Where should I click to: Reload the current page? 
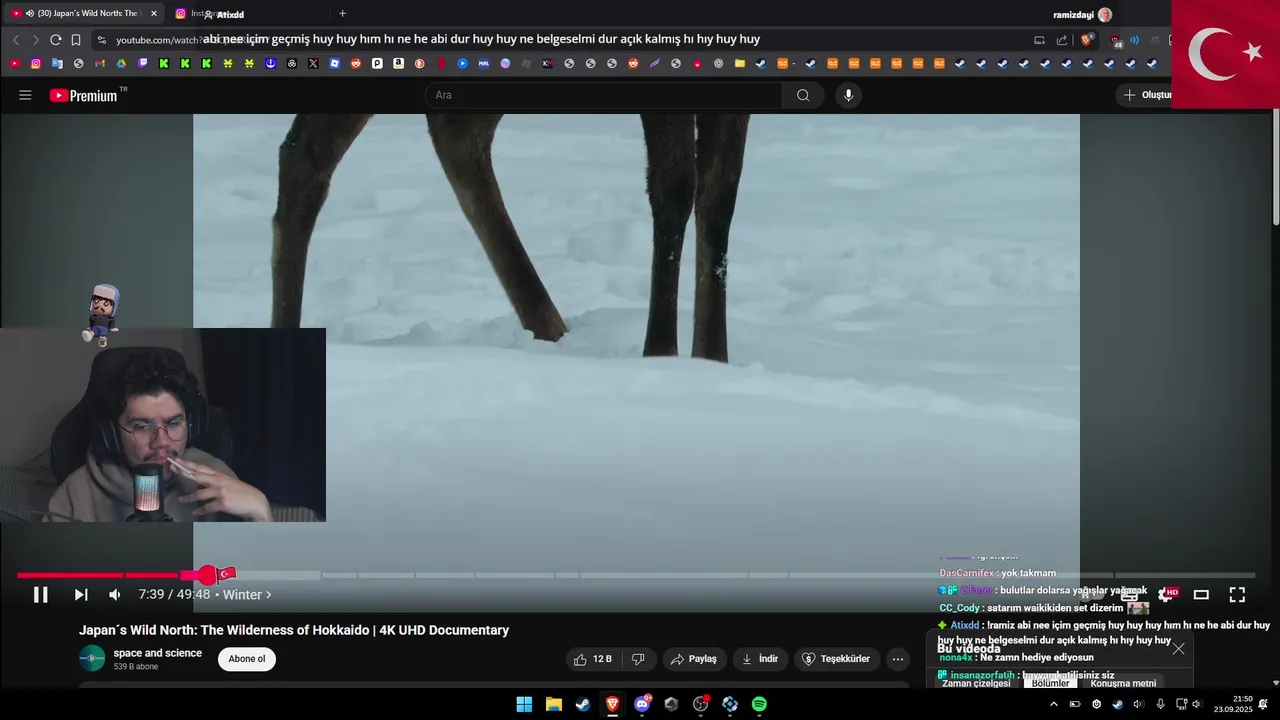(56, 40)
